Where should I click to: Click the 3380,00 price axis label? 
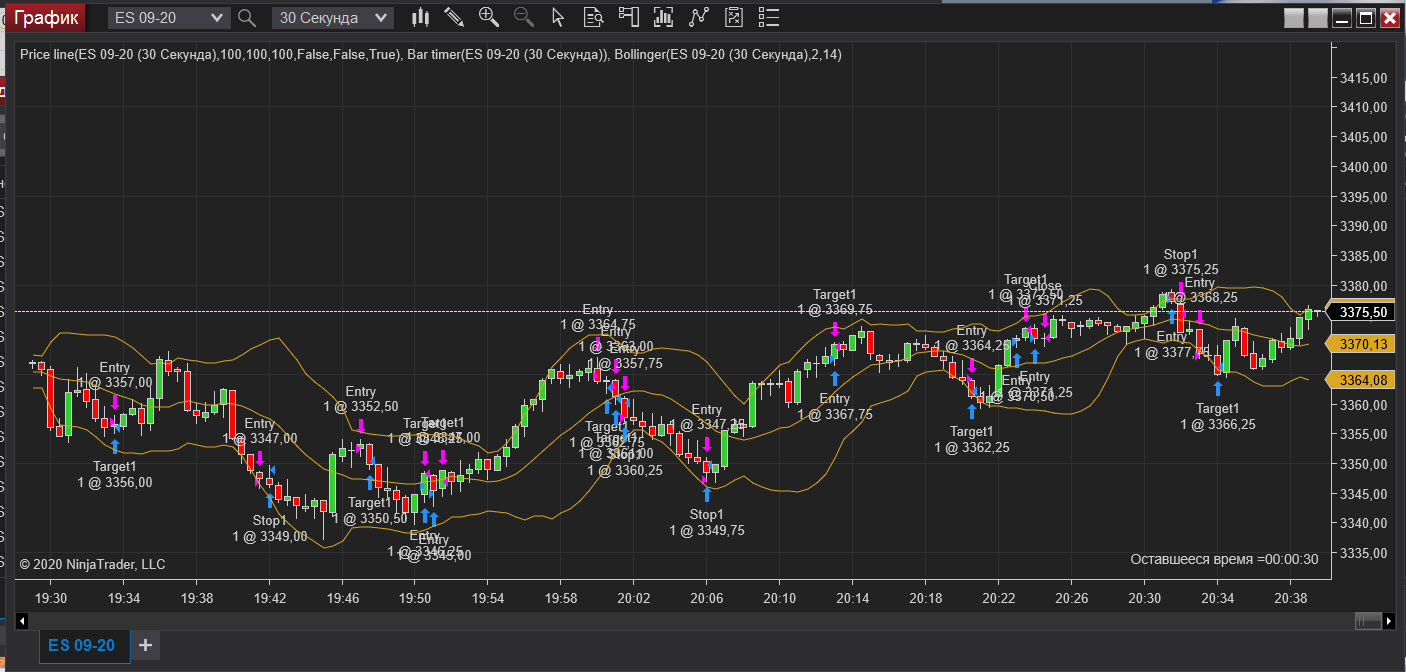[1363, 285]
